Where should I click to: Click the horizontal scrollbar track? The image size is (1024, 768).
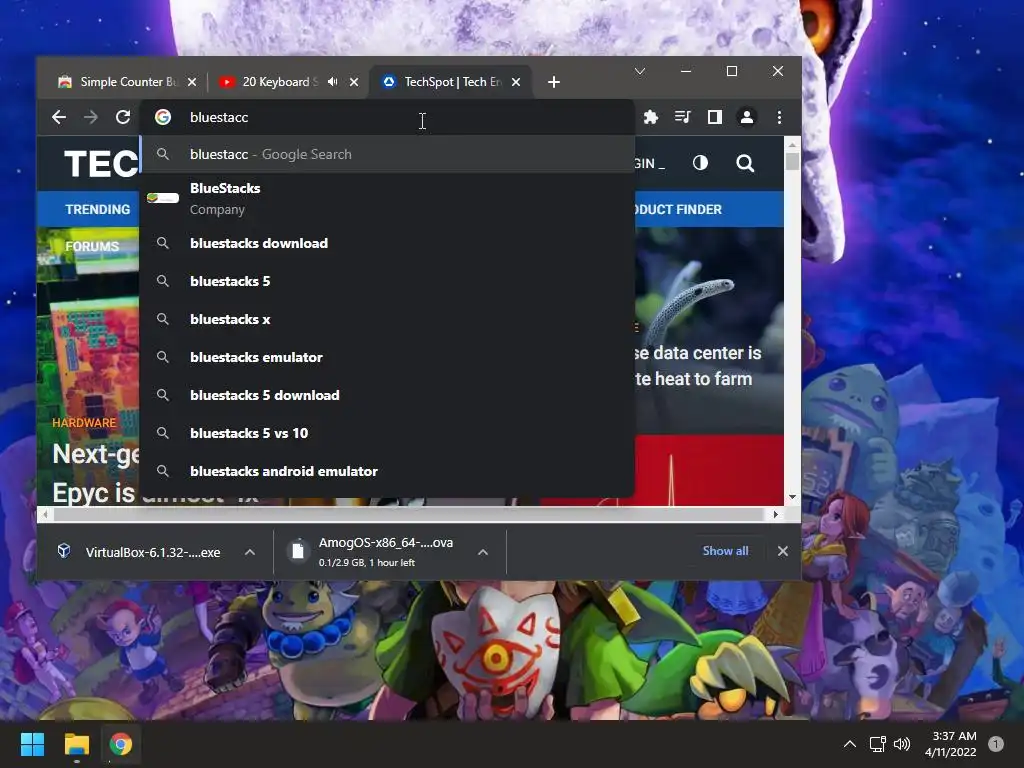click(x=409, y=515)
